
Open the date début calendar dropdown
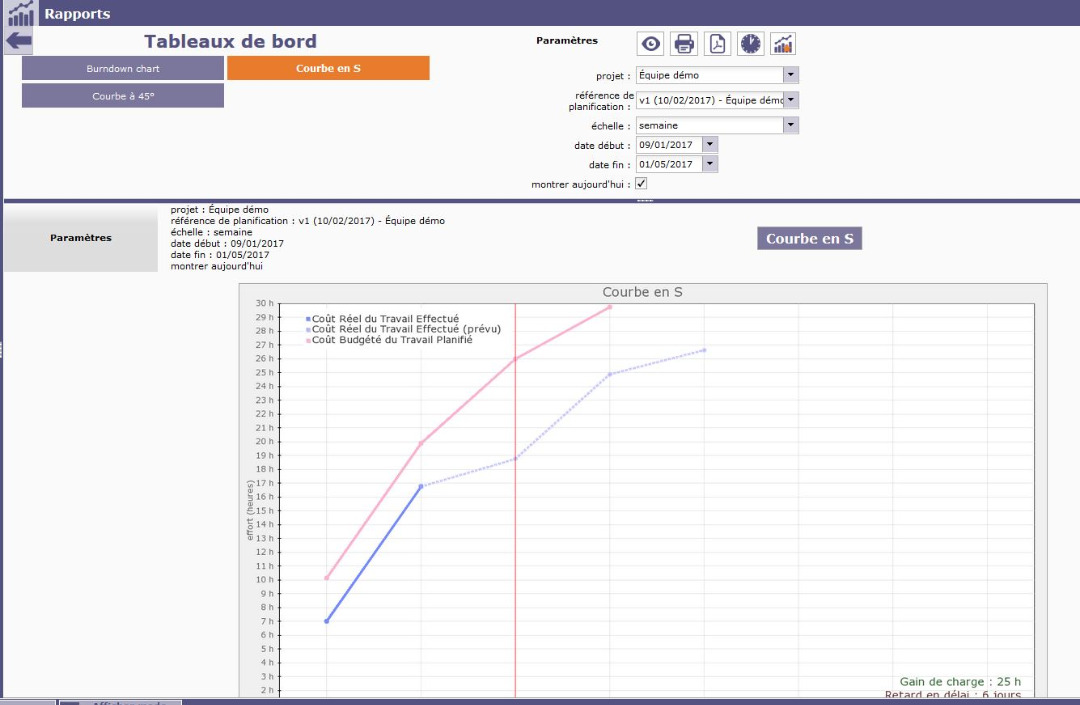click(x=710, y=145)
